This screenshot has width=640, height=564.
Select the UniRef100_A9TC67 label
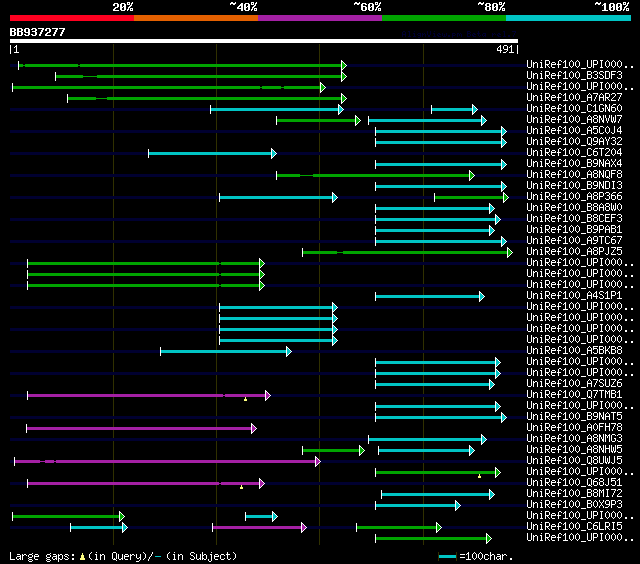tap(574, 241)
